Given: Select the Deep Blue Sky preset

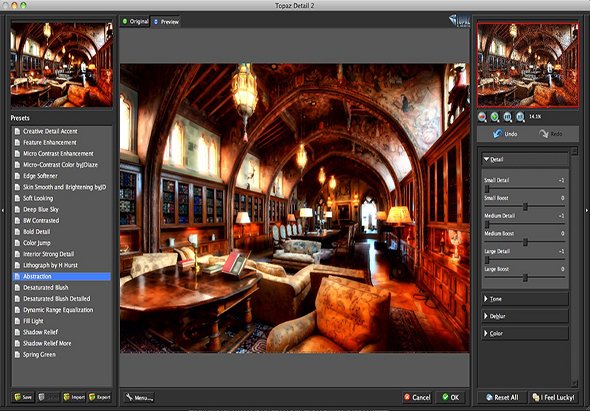Looking at the screenshot, I should click(62, 209).
